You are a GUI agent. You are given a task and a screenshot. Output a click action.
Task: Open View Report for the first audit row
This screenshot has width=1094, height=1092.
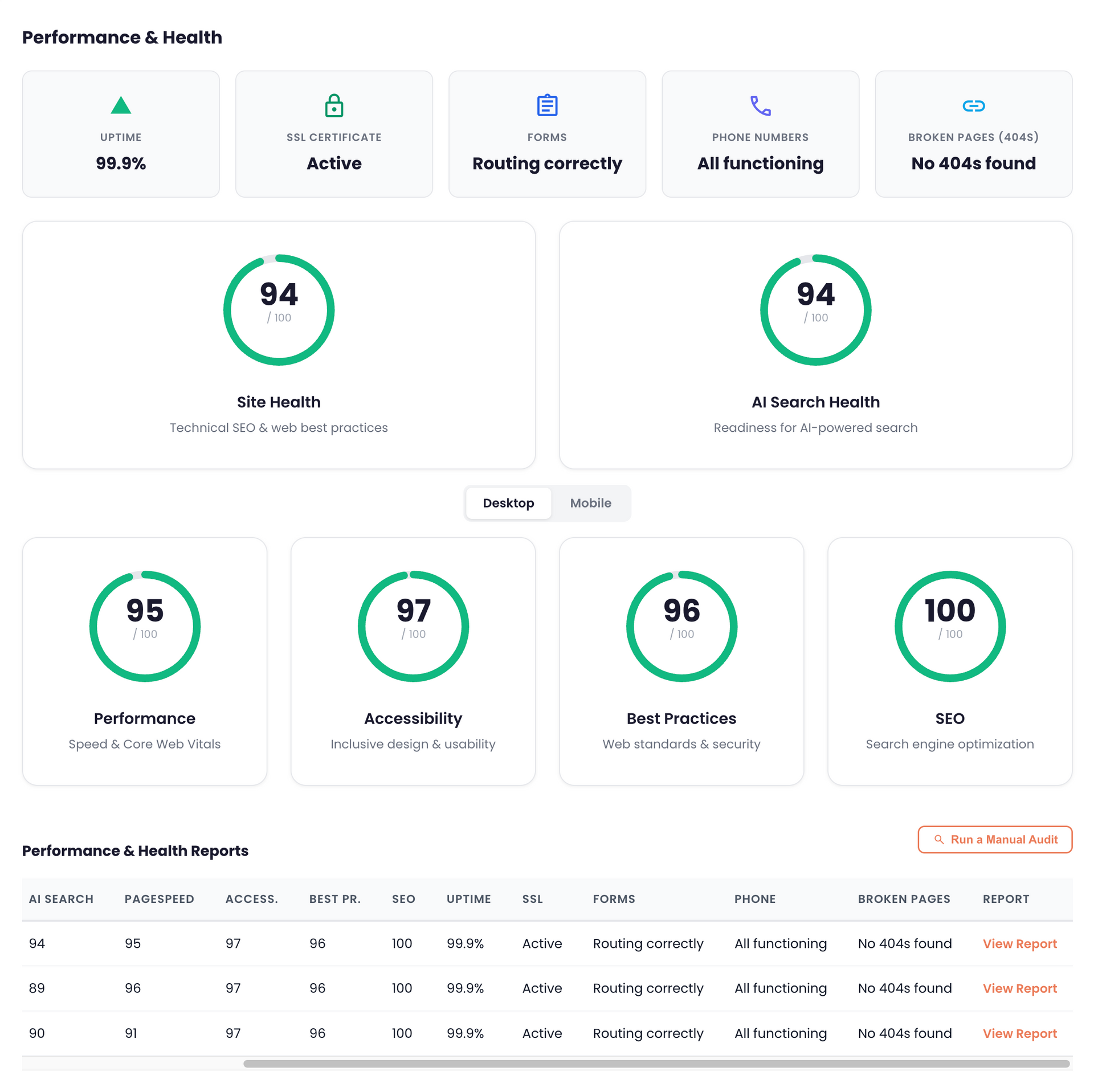[1019, 943]
